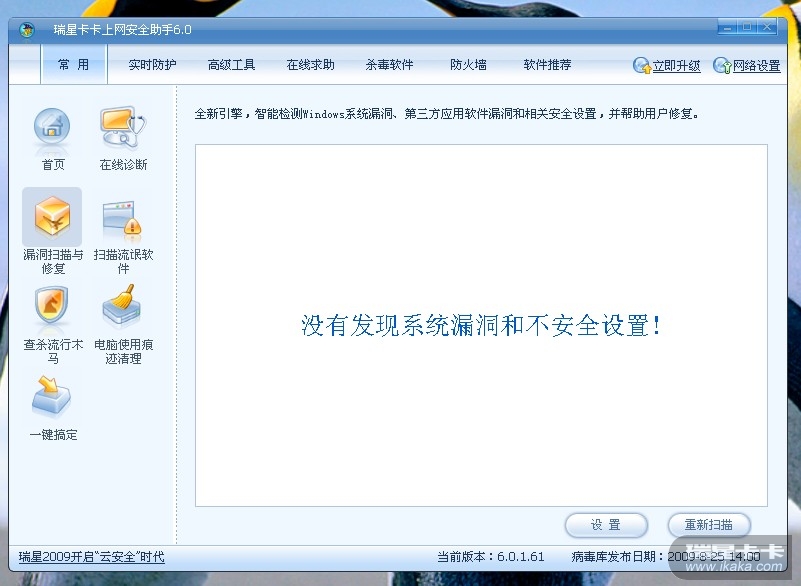Maximize the Rising Kaka window

coord(747,27)
